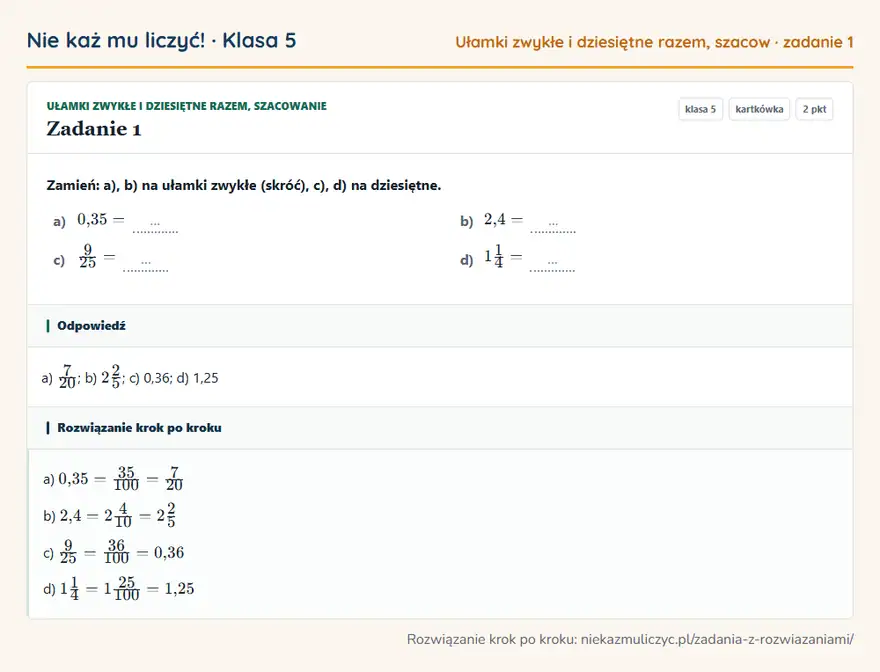Screen dimensions: 880x672
Task: Click the answer summary line ending "d) 1,25"
Action: coord(130,377)
